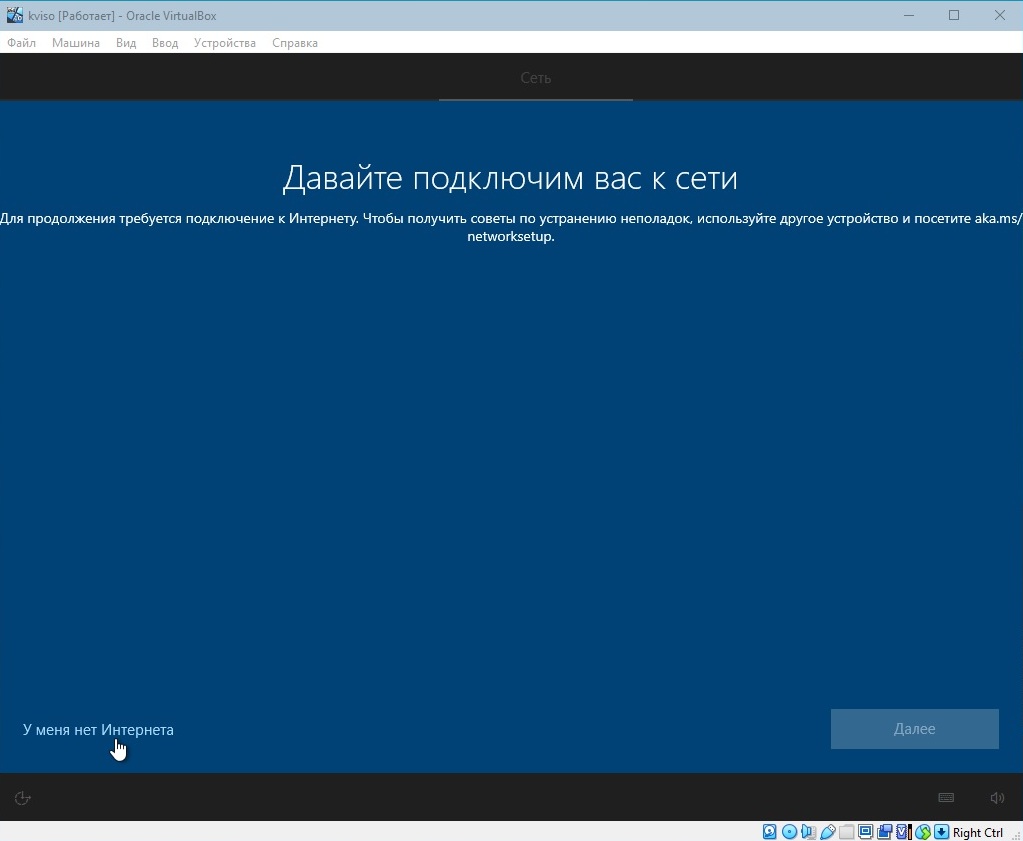
Task: Click the two overlapping screens status icon
Action: point(884,832)
